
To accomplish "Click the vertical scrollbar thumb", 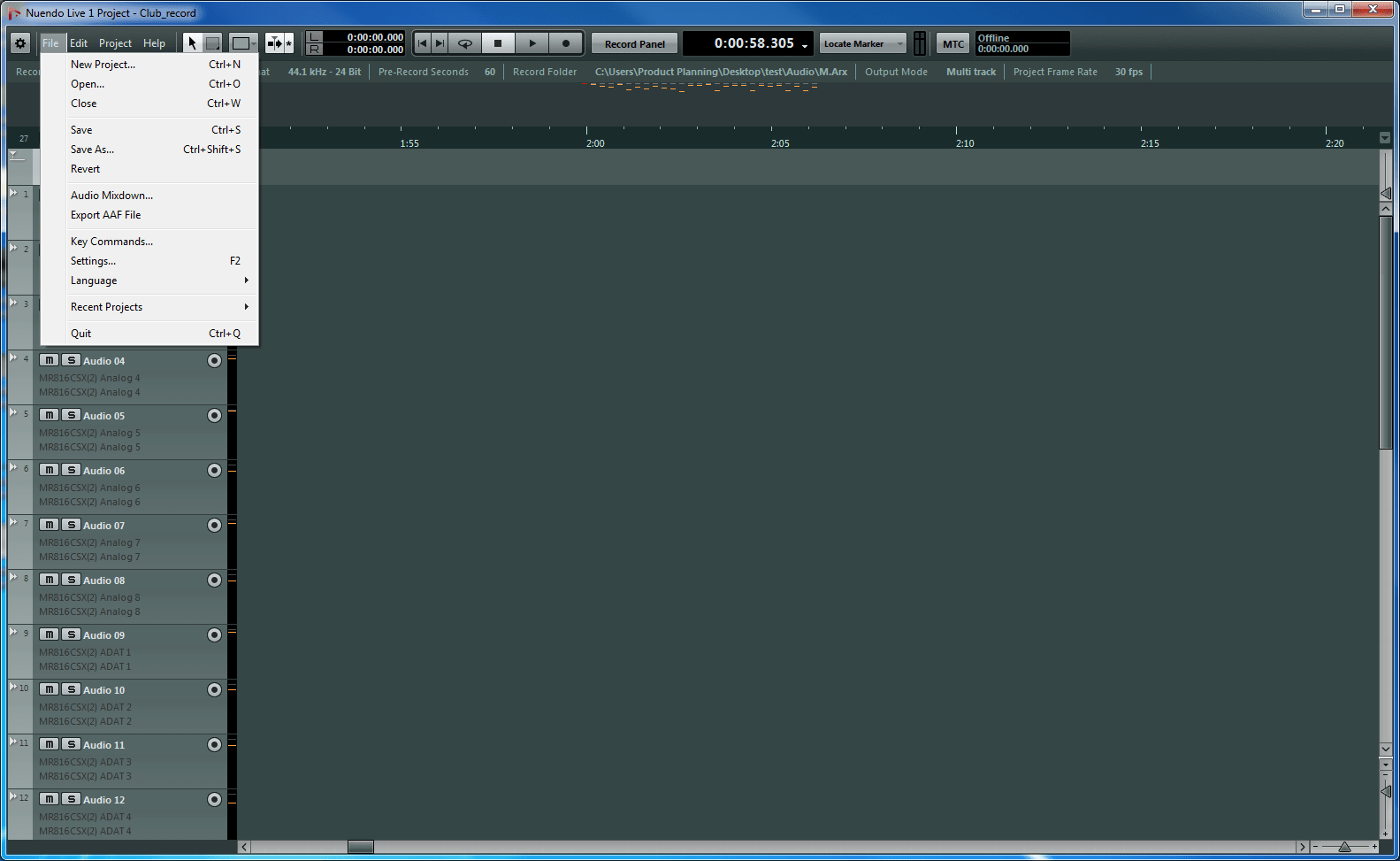I will pyautogui.click(x=1386, y=332).
